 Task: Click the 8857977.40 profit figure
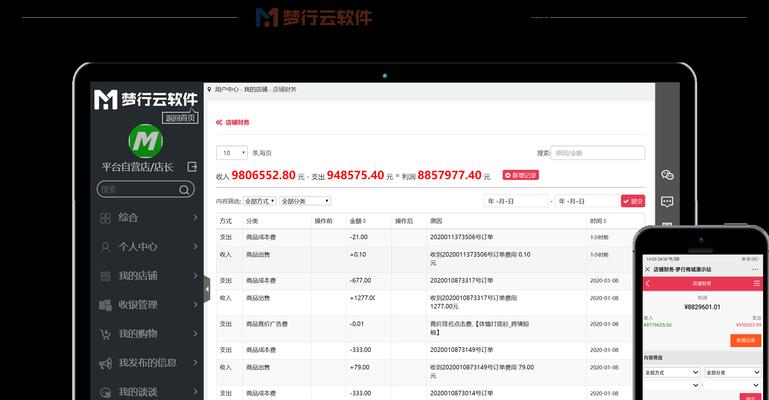449,175
